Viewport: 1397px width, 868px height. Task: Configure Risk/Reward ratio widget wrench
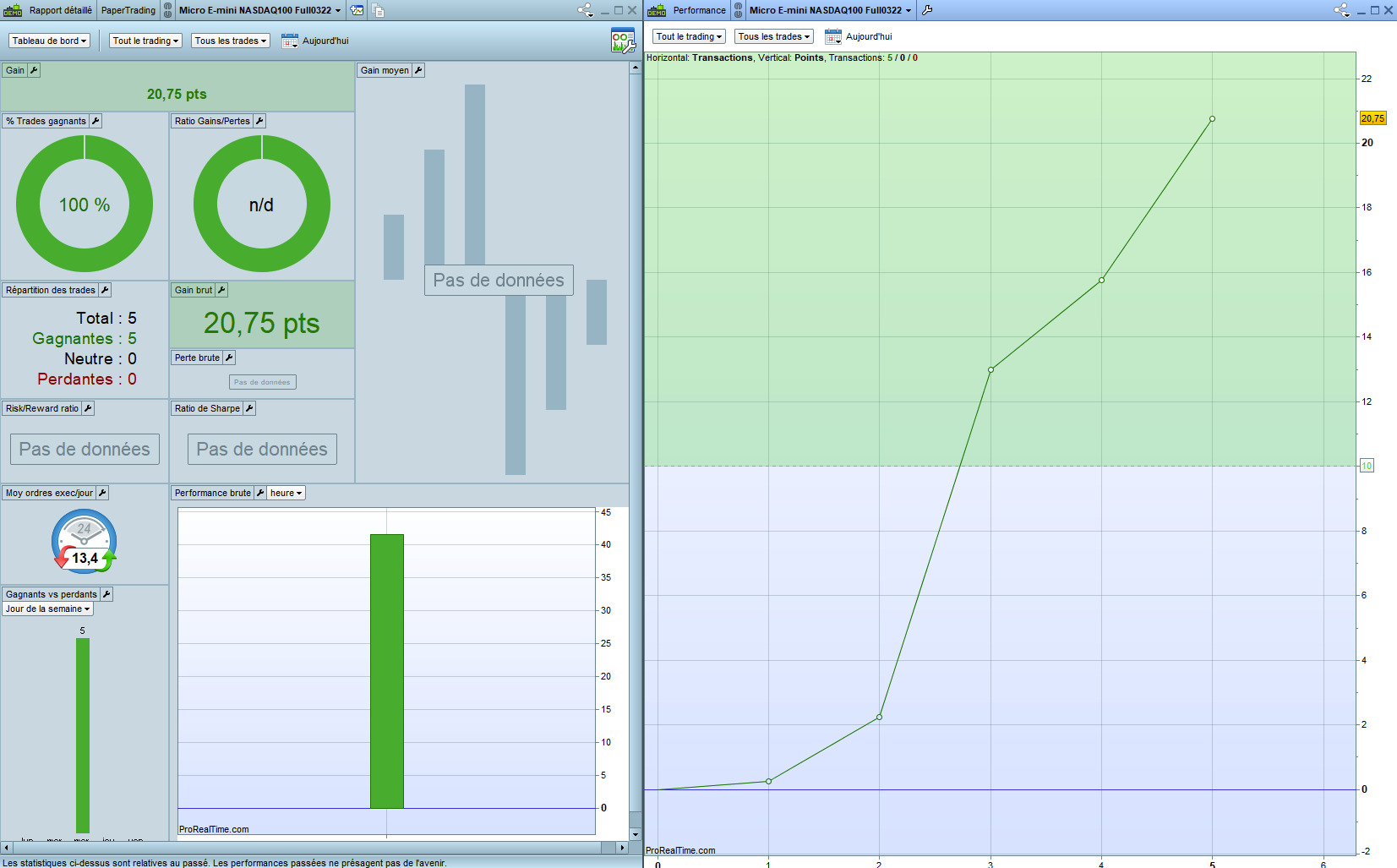(88, 408)
